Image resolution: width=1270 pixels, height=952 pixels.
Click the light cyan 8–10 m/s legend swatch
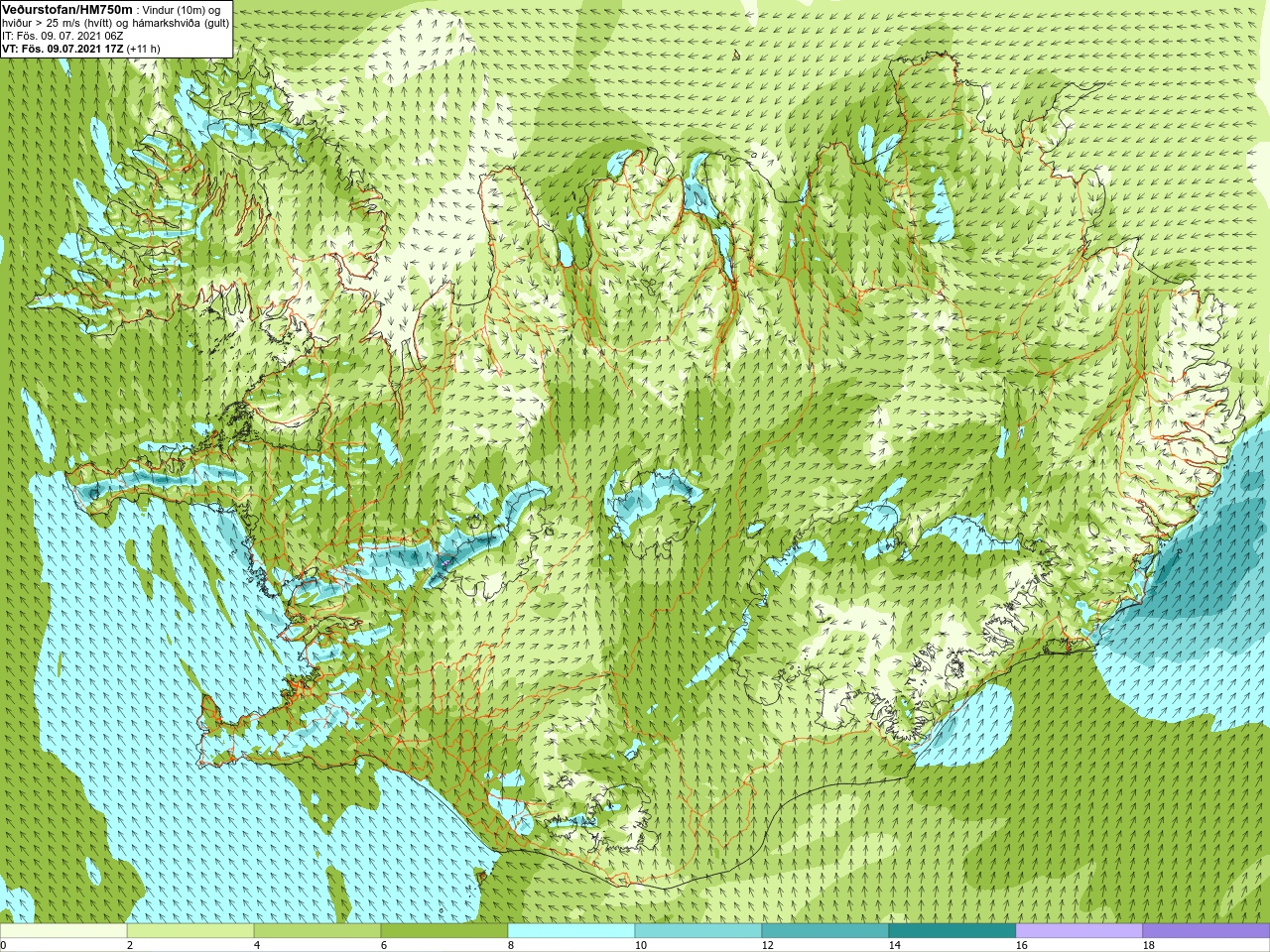coord(571,931)
